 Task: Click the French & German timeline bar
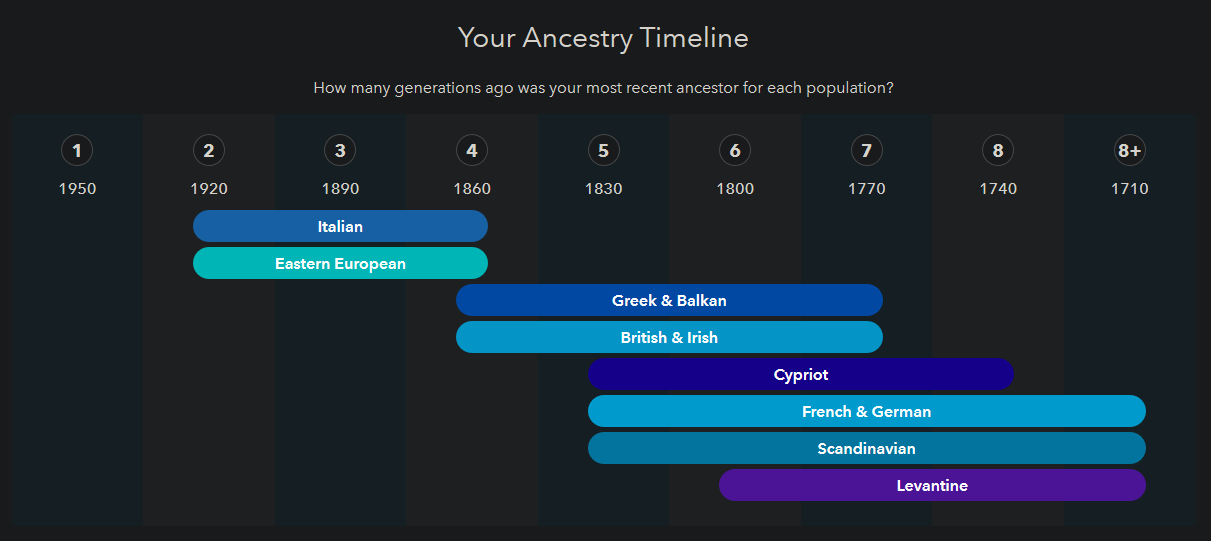coord(866,411)
